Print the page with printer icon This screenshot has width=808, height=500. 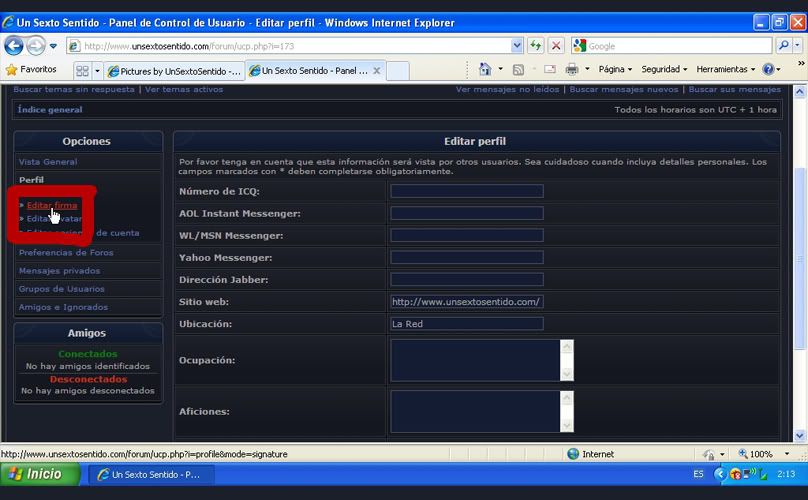pyautogui.click(x=571, y=69)
